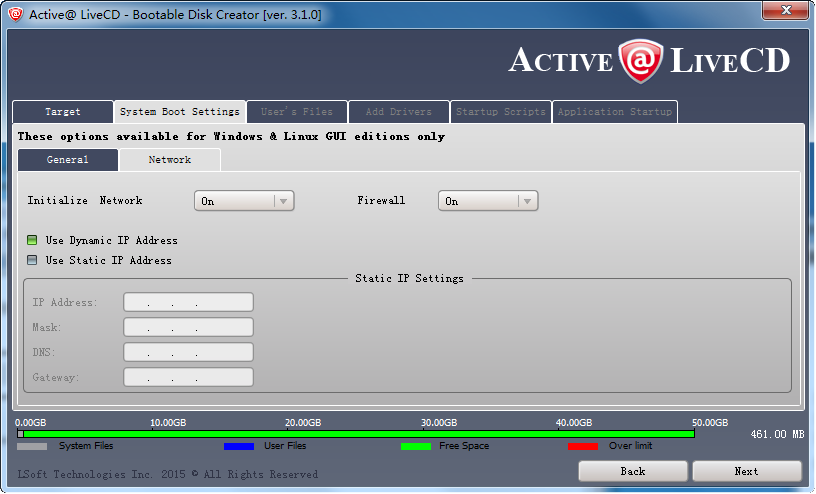
Task: Open the Application Startup tab
Action: point(615,112)
